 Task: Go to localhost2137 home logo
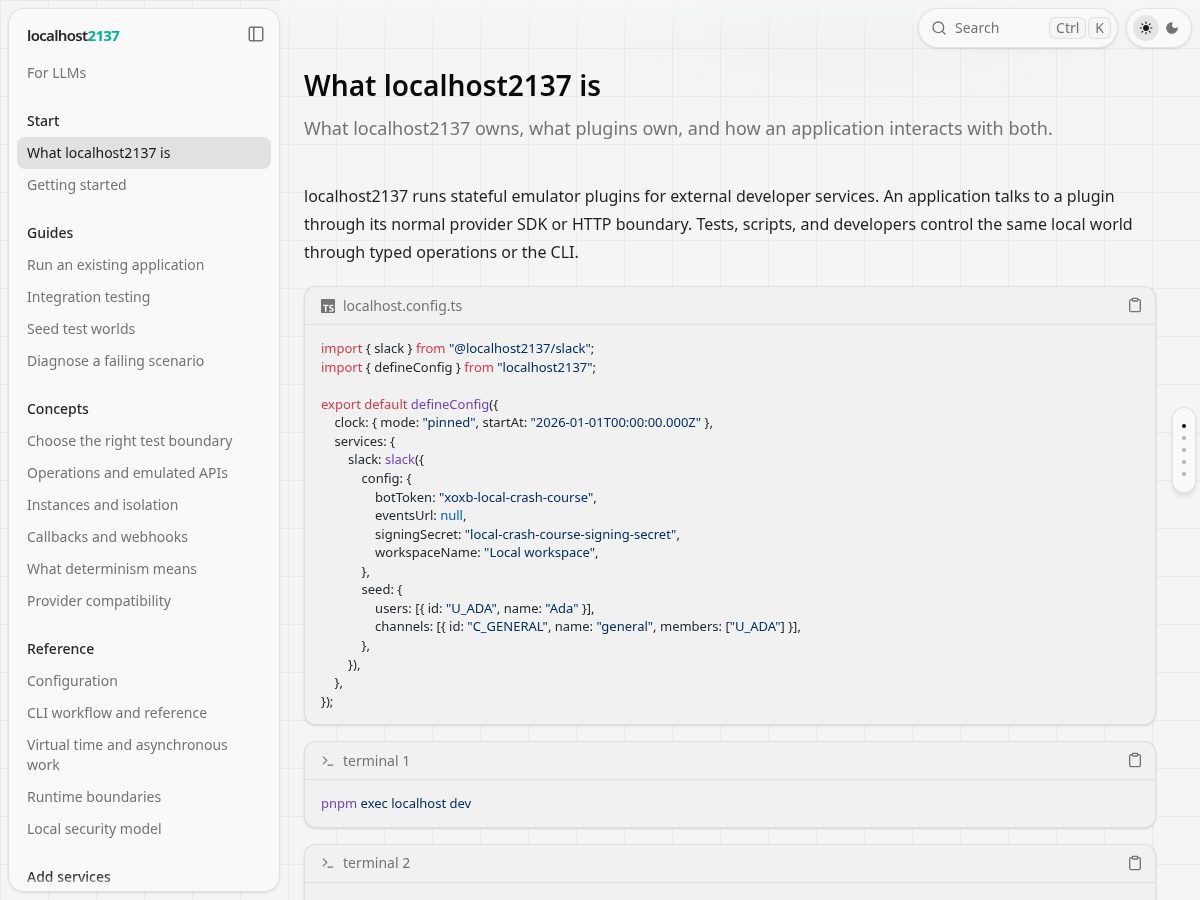[73, 35]
